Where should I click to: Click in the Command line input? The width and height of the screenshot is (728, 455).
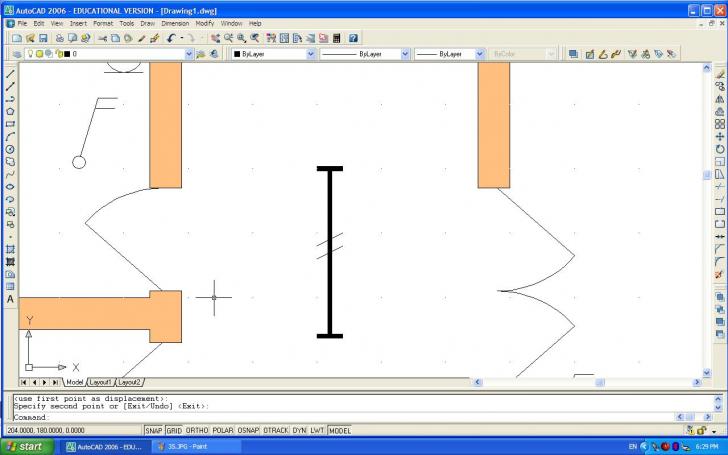pyautogui.click(x=344, y=417)
